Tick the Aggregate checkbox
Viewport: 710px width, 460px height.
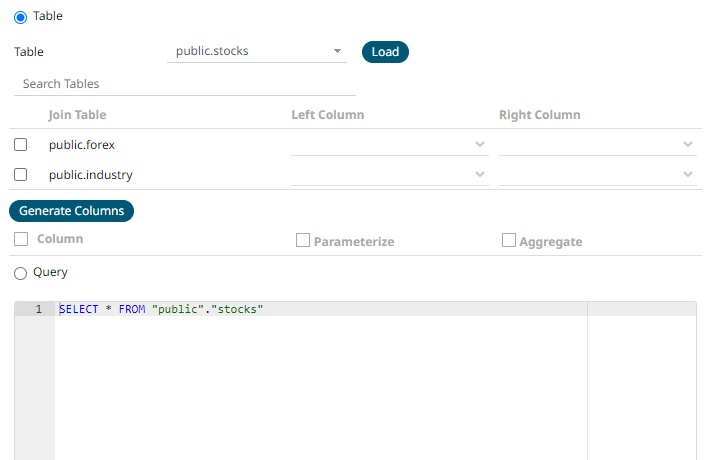(509, 241)
